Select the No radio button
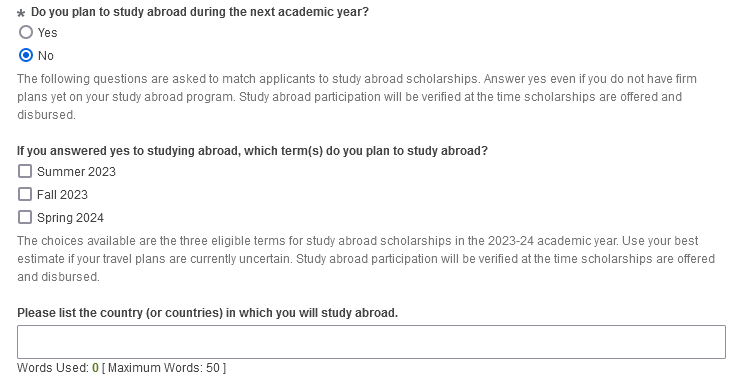Viewport: 741px width, 387px height. pos(26,55)
